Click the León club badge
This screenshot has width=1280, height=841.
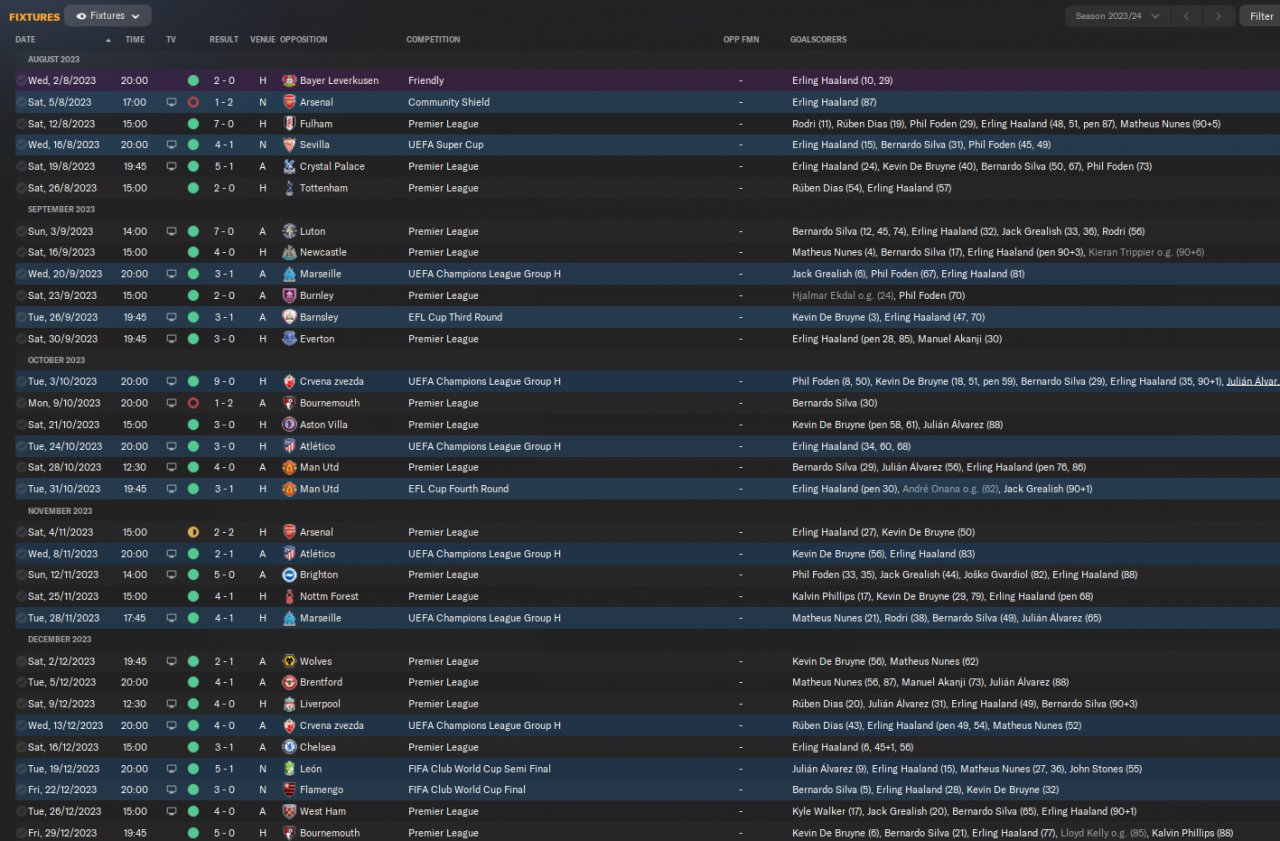[x=289, y=769]
